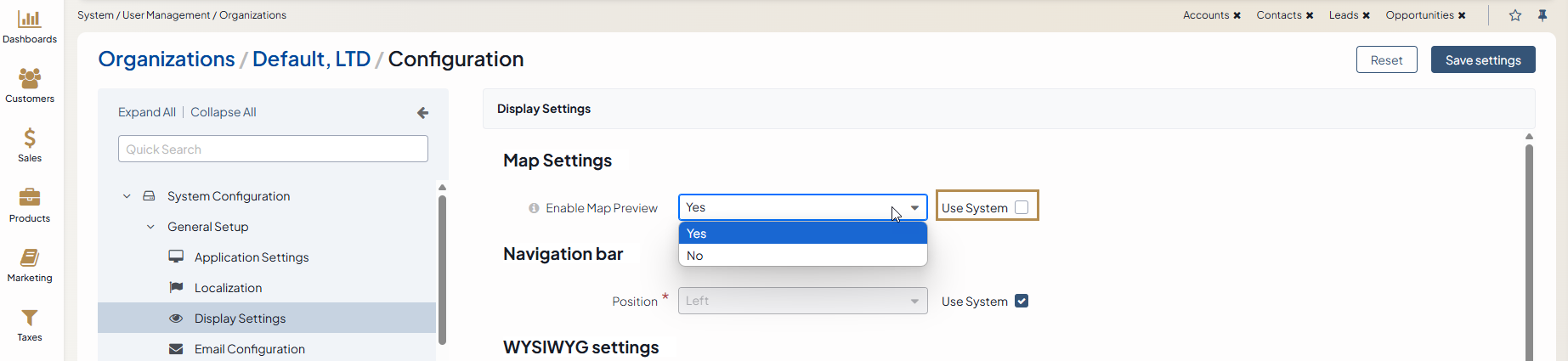Click the Sales dollar icon
Image resolution: width=1568 pixels, height=361 pixels.
coord(29,138)
